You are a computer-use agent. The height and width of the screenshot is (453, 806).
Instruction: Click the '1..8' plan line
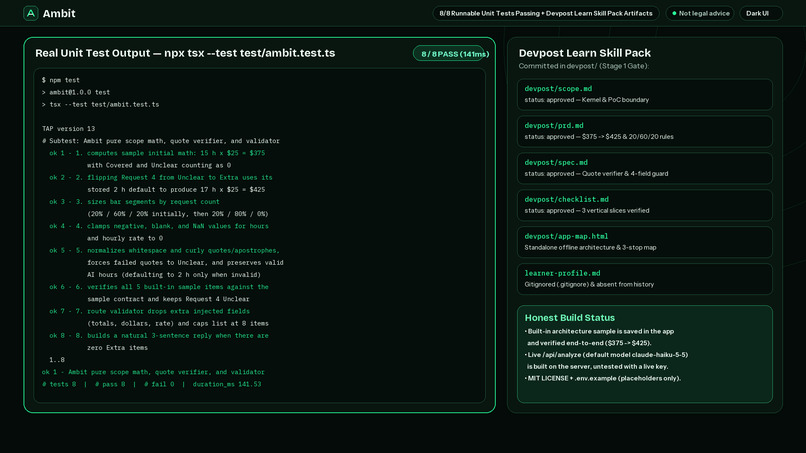57,360
